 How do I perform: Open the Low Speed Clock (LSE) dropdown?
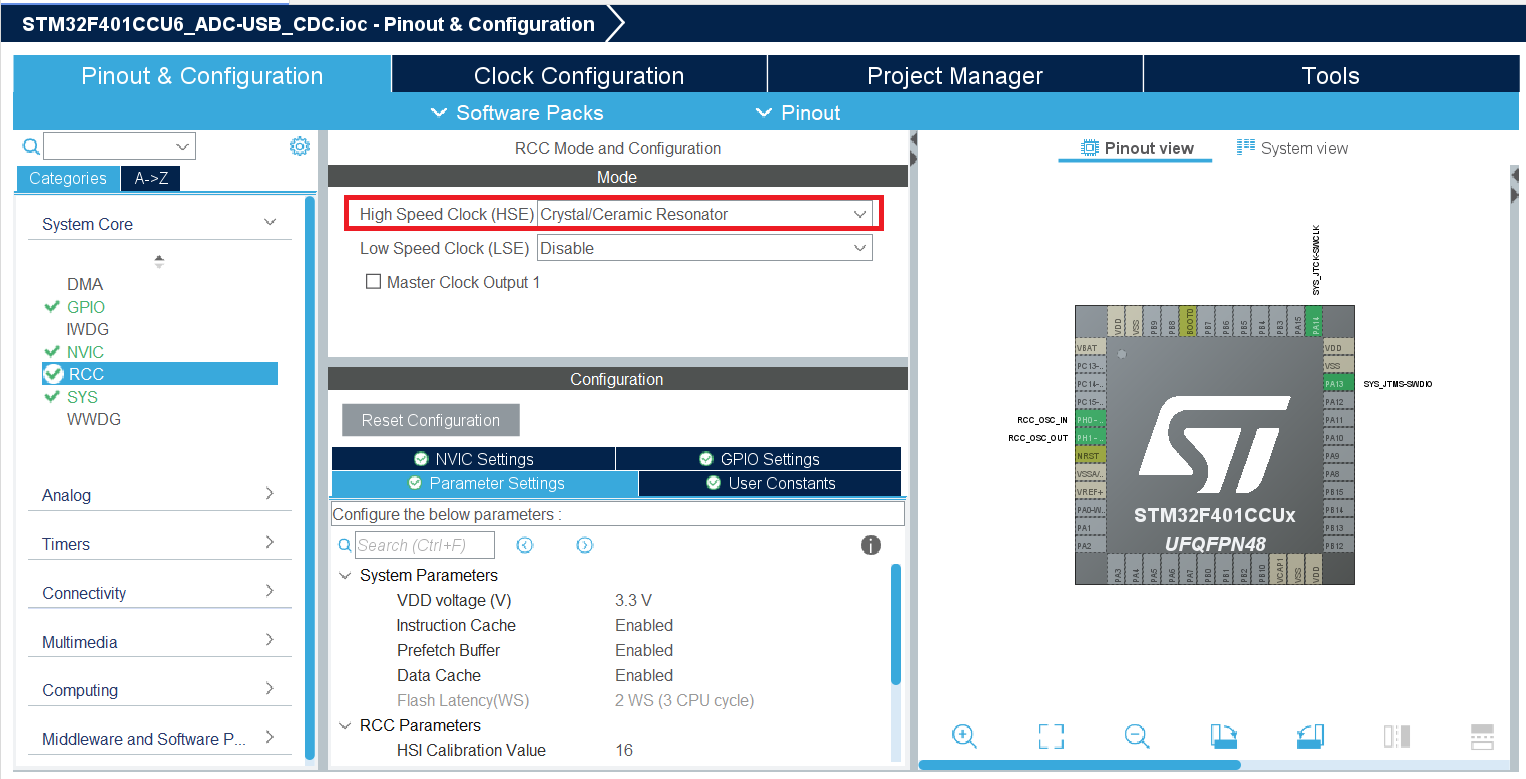point(704,248)
